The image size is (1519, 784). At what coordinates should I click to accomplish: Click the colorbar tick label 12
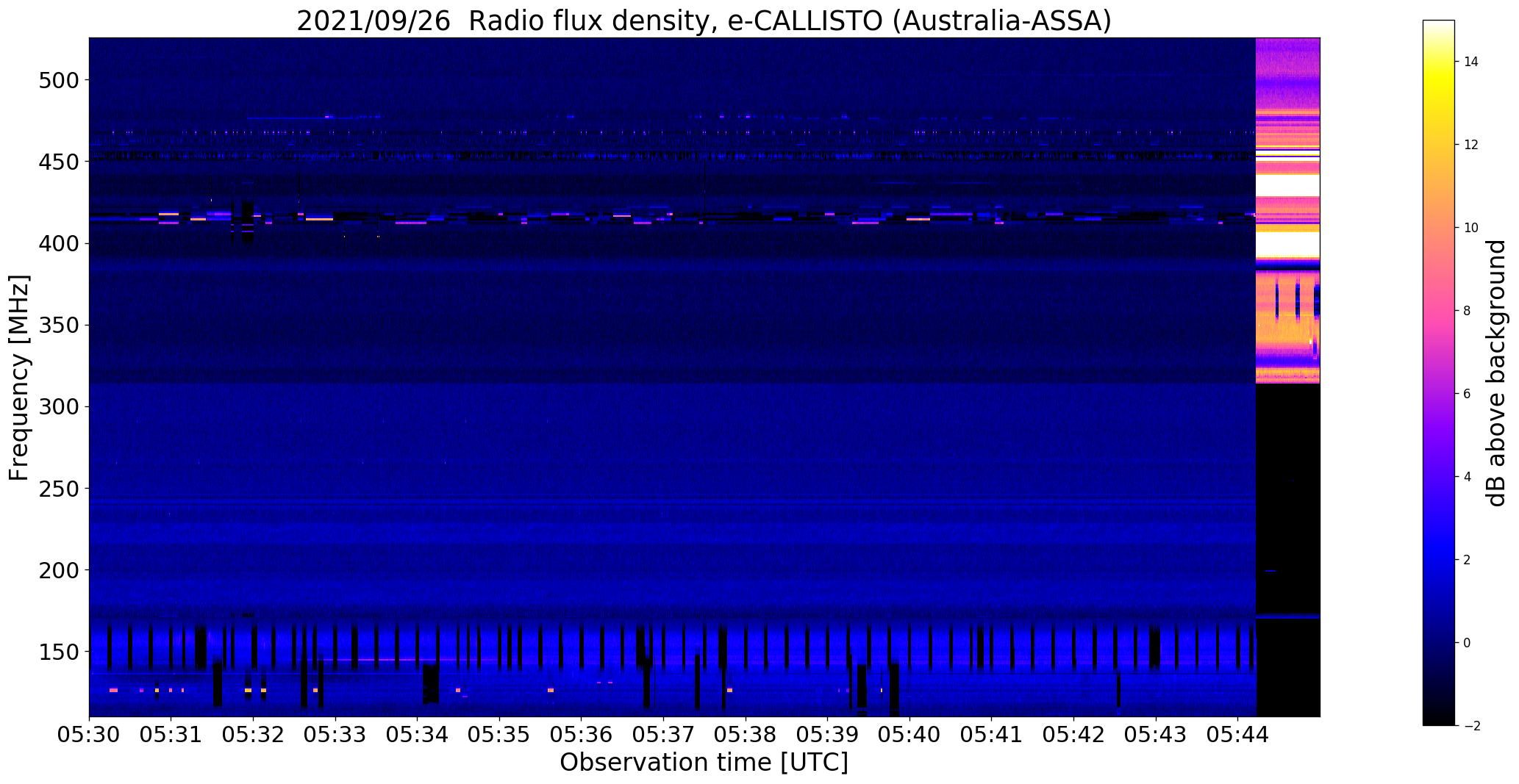[1471, 145]
